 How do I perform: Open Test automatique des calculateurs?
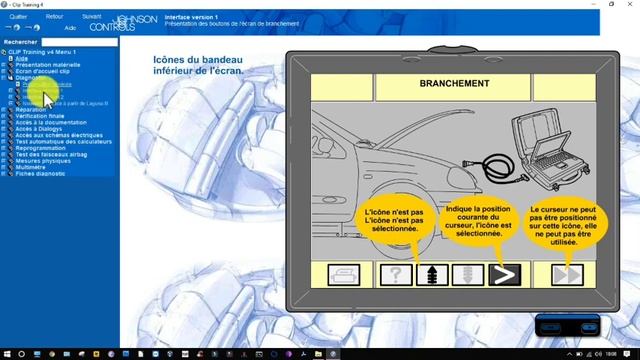tap(64, 142)
